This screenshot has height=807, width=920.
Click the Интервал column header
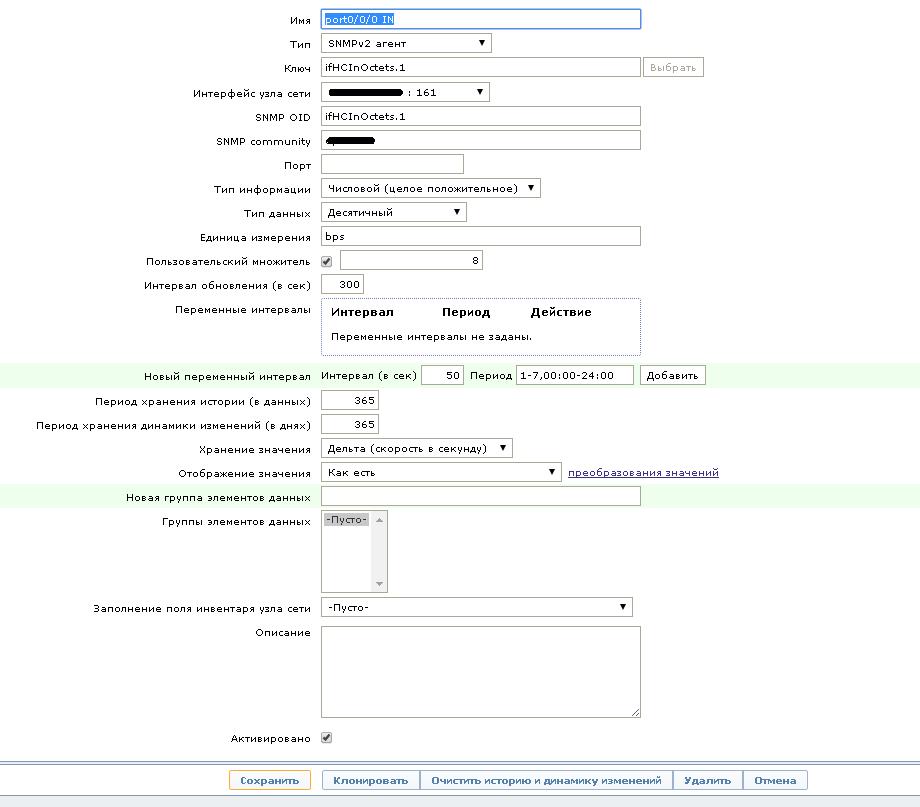(x=362, y=312)
